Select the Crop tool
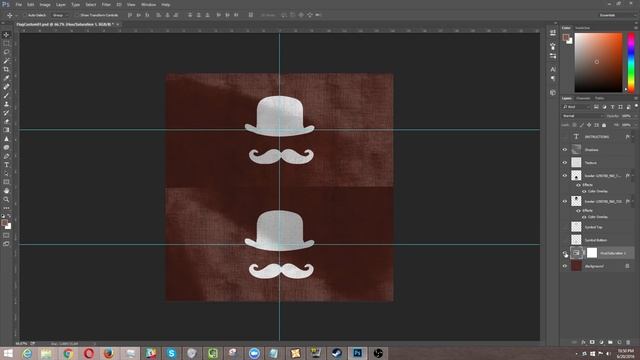 coord(6,69)
